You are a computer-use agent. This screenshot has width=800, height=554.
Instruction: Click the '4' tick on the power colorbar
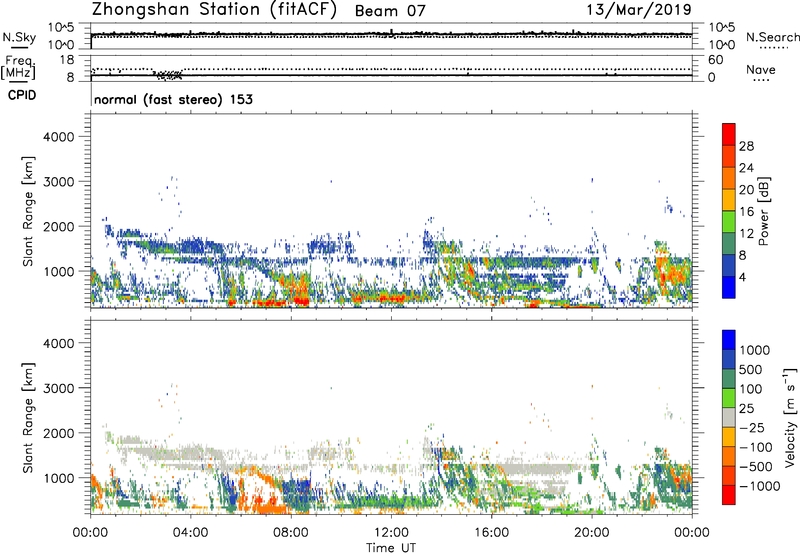743,278
